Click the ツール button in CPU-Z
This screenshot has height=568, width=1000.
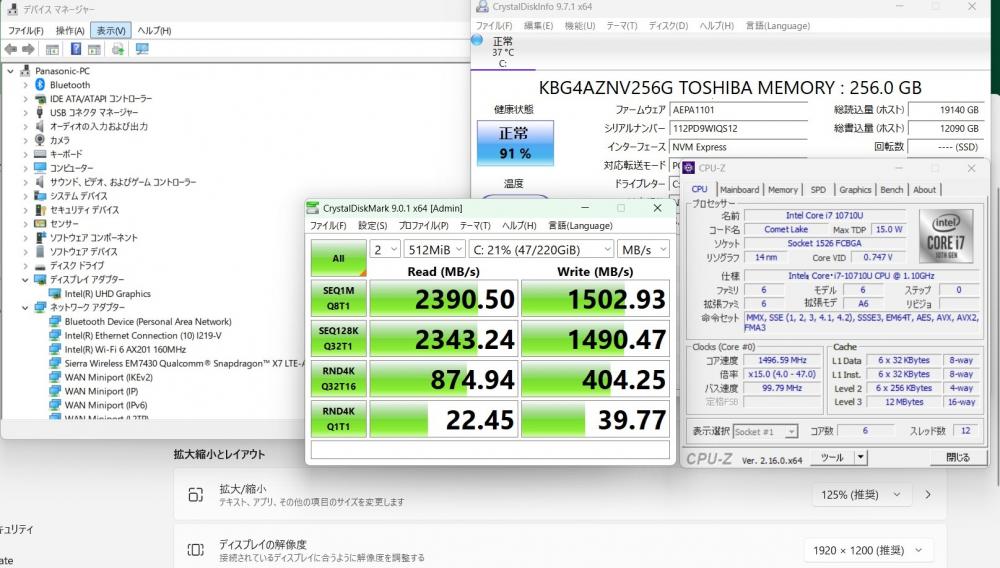[x=832, y=457]
